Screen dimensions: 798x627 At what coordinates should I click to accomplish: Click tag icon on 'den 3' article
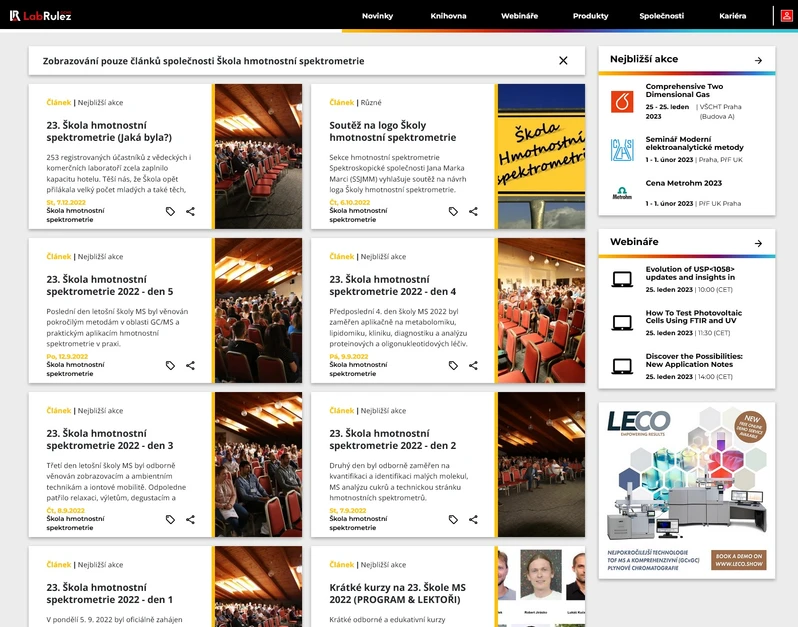(x=170, y=519)
